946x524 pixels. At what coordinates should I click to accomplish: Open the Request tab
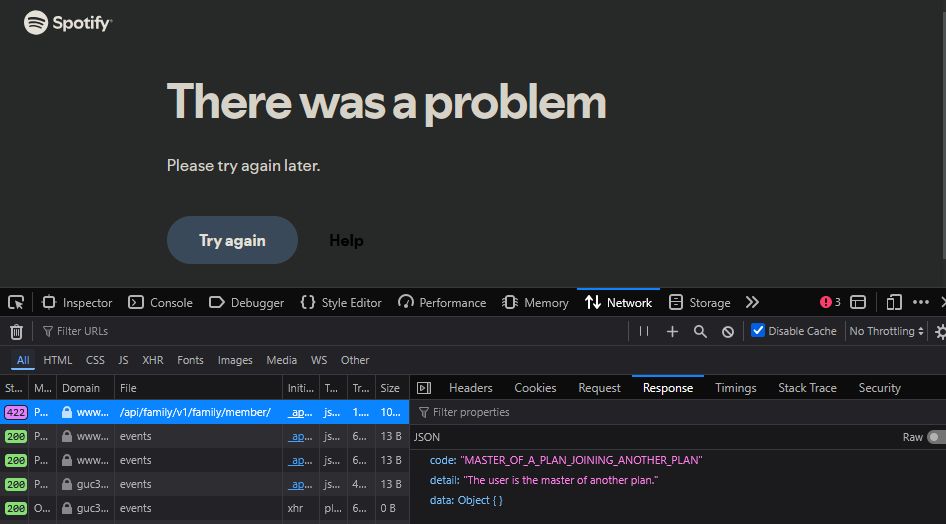point(599,388)
